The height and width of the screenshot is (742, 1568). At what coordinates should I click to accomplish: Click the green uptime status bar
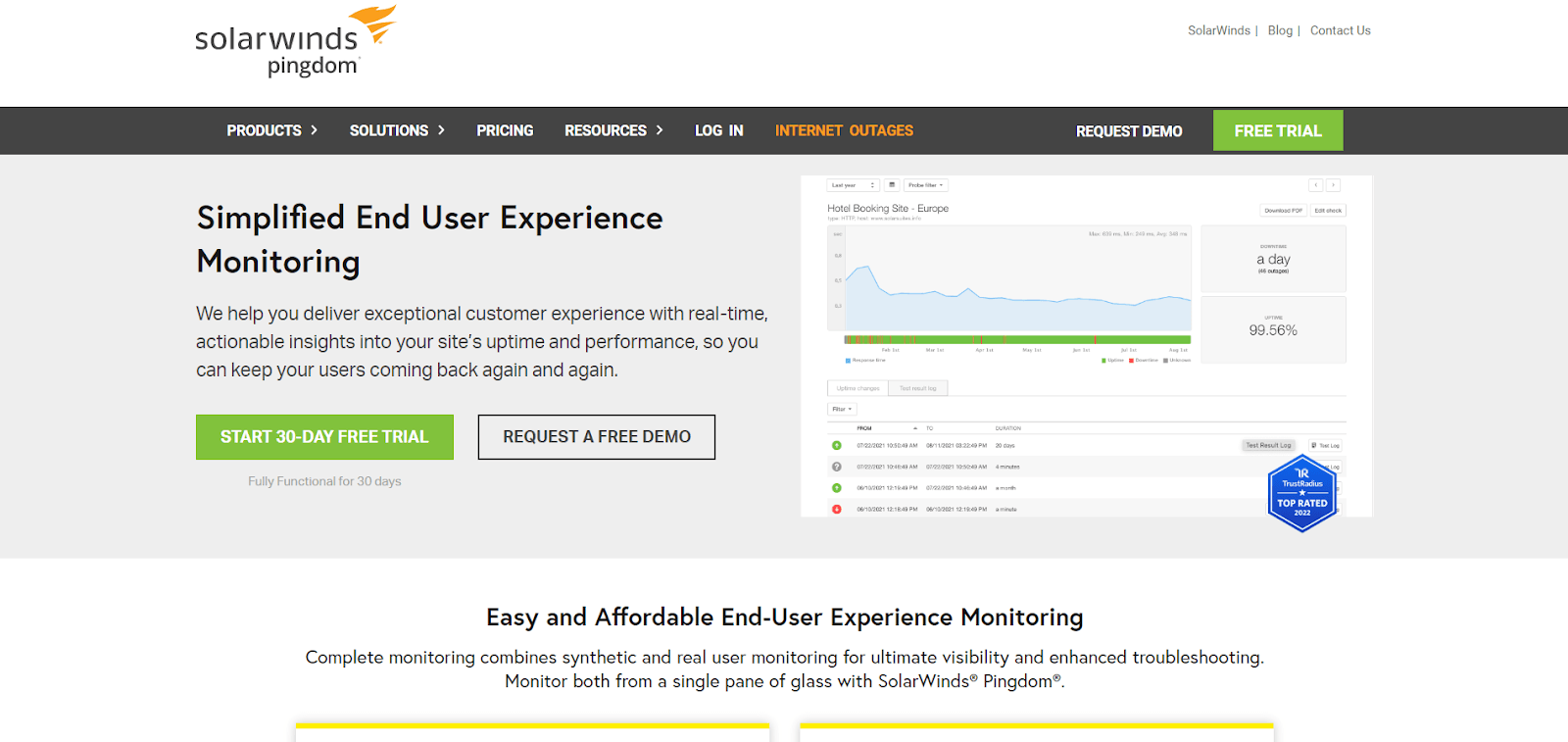pyautogui.click(x=1017, y=340)
